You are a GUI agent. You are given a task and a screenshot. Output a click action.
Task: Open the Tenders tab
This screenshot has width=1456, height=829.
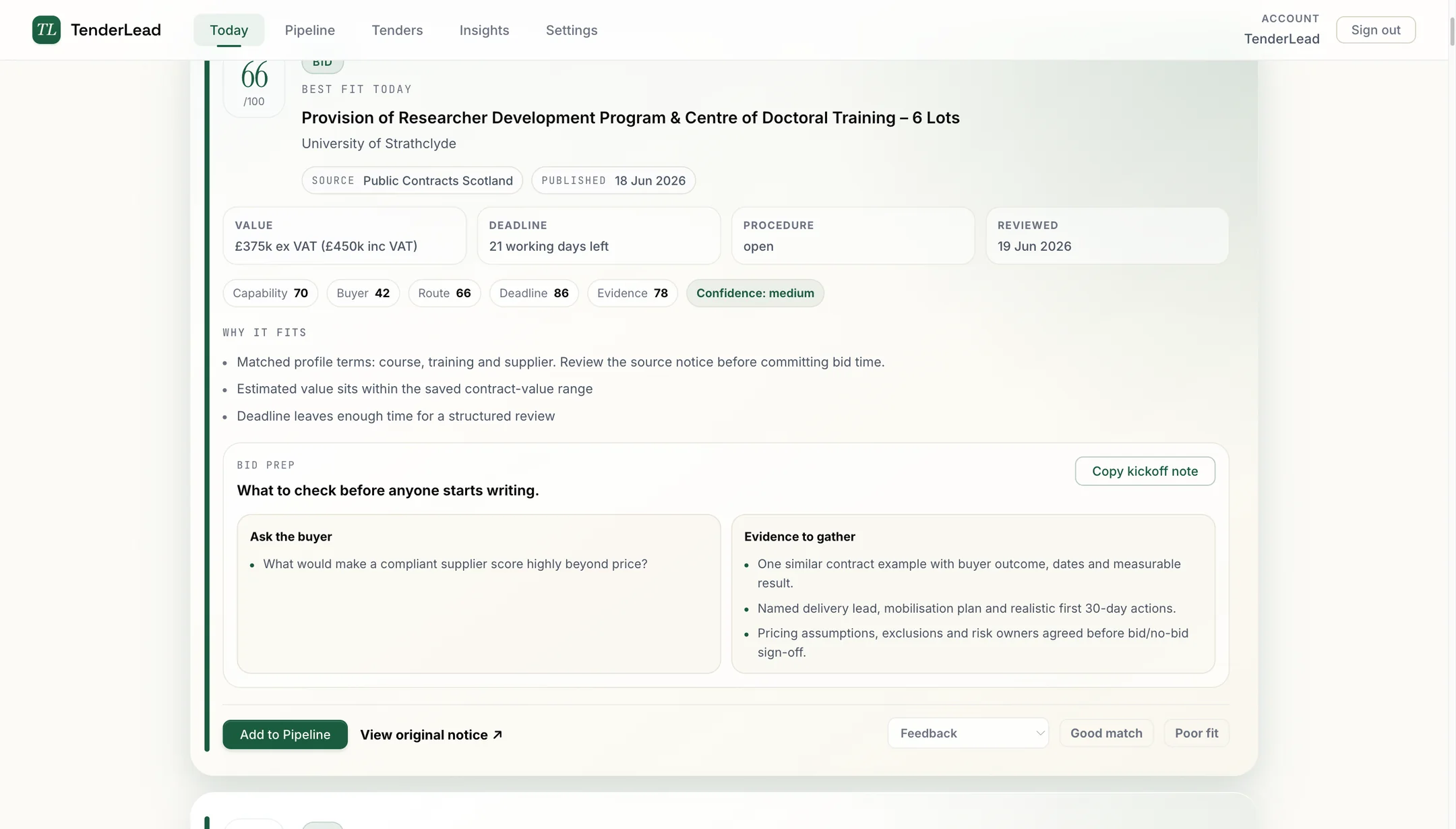pyautogui.click(x=397, y=30)
